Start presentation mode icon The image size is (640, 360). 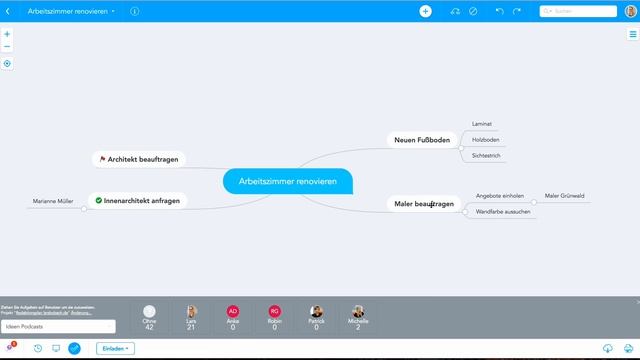[56, 349]
